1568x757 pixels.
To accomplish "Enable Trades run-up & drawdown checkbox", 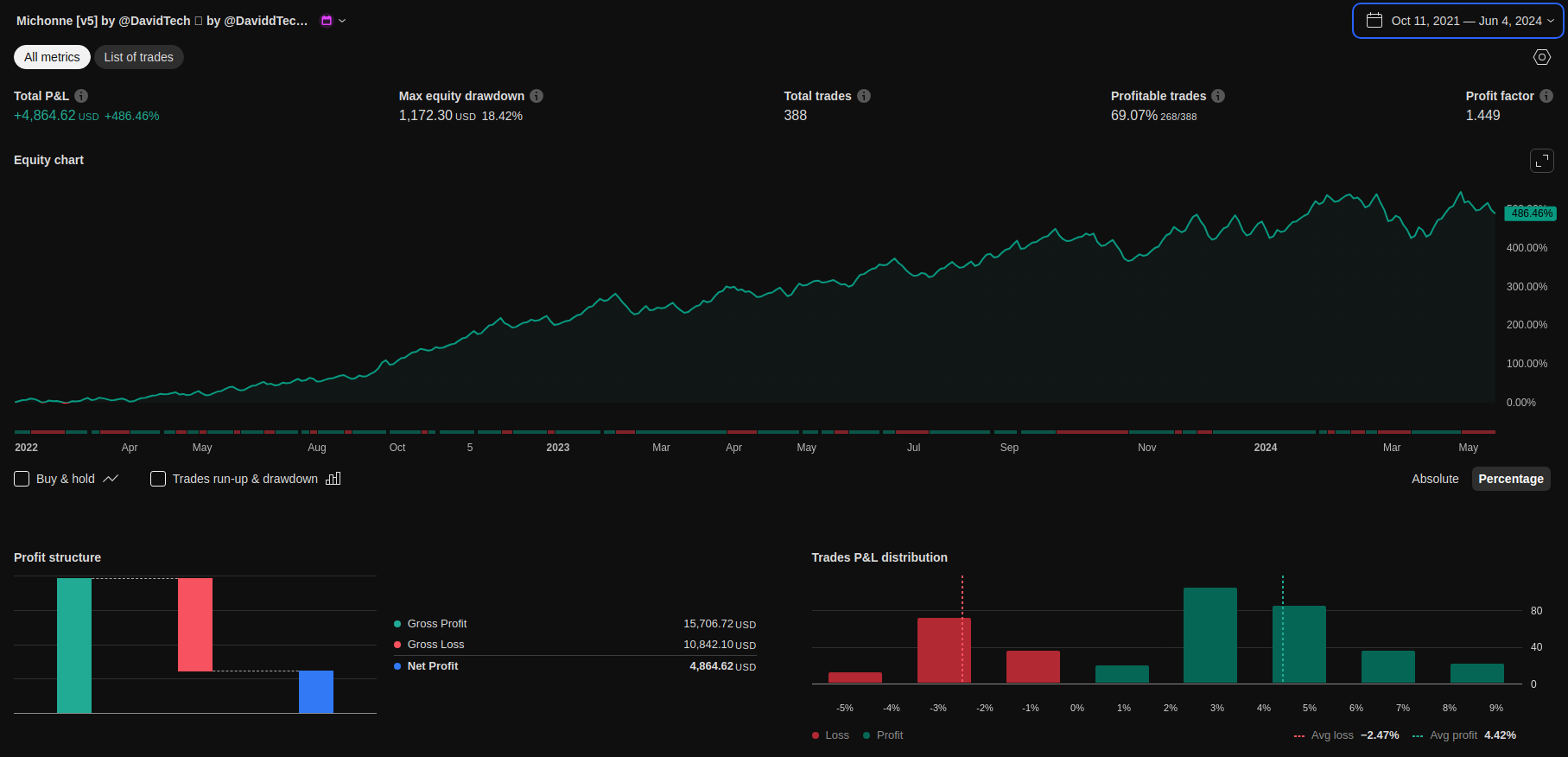I will [x=158, y=479].
